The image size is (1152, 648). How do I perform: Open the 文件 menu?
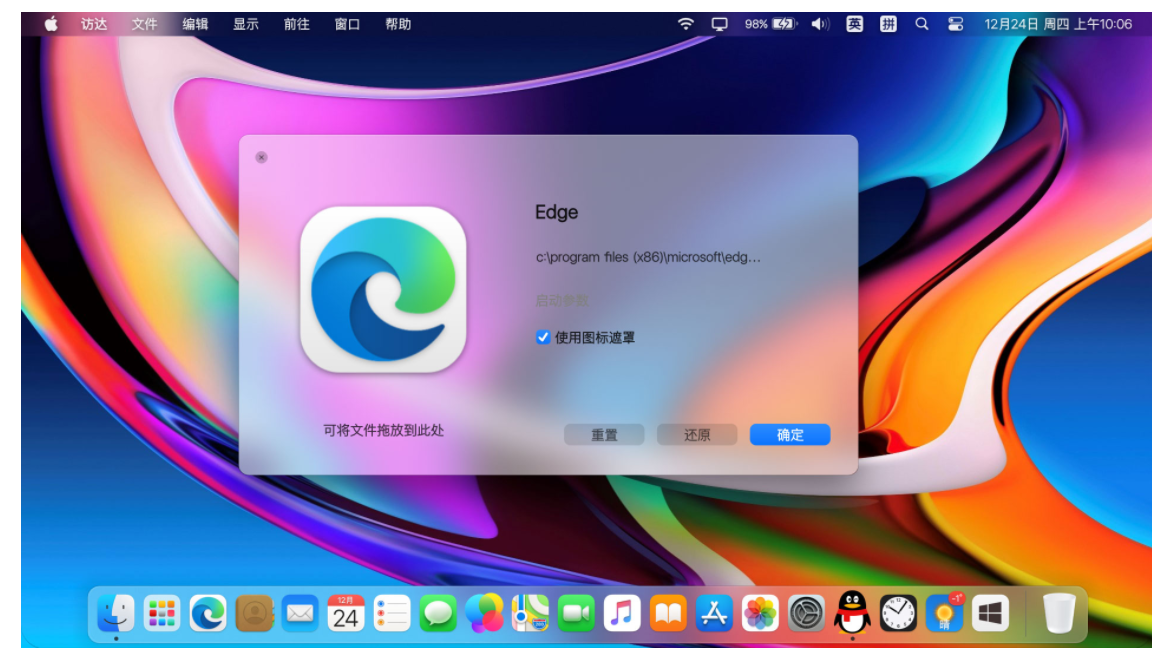pos(145,24)
